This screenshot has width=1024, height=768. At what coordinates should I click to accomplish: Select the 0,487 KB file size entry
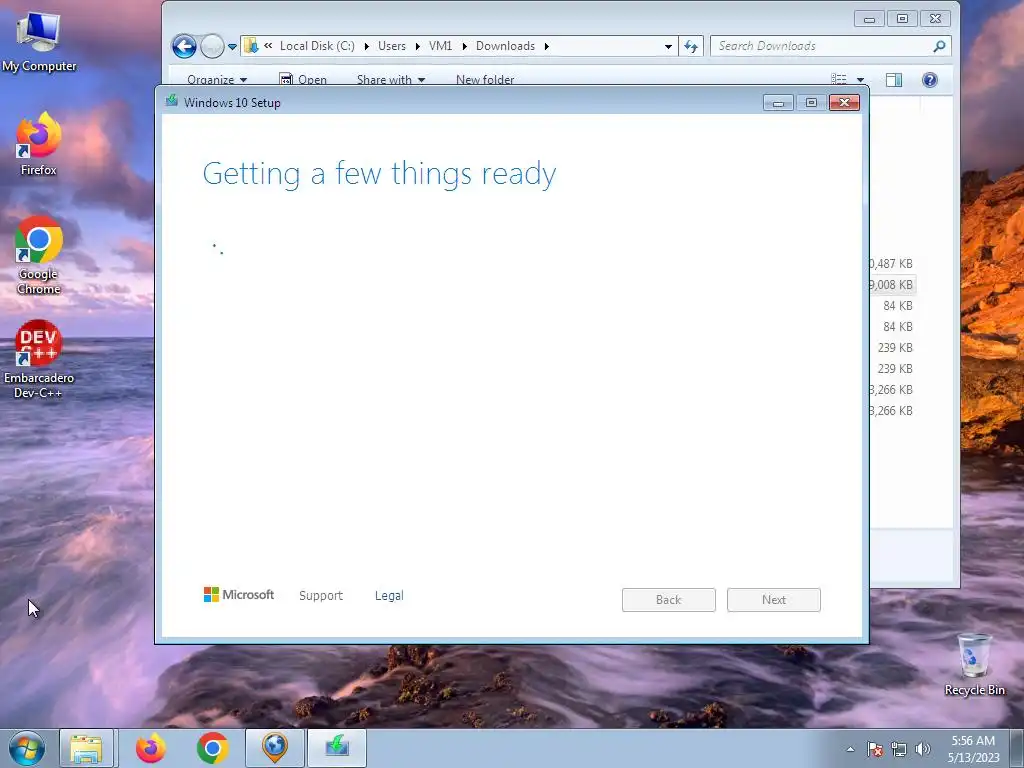click(x=891, y=264)
